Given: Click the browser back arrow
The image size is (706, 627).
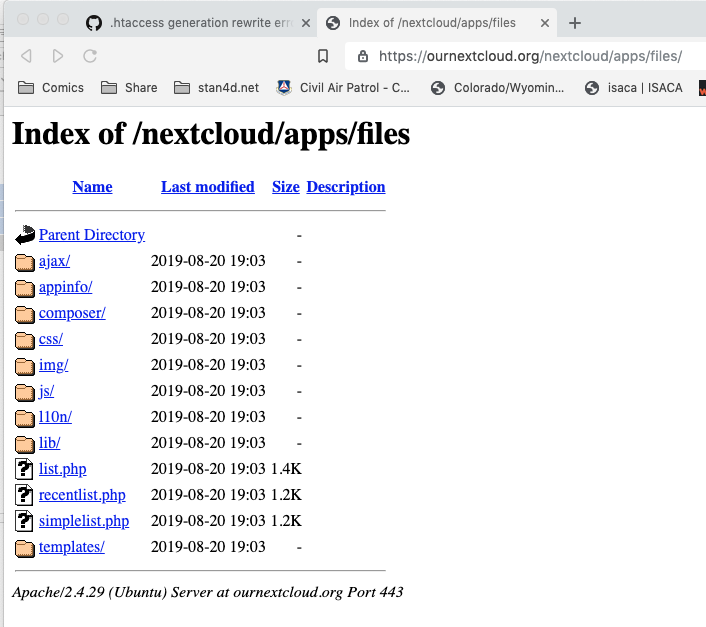Looking at the screenshot, I should tap(26, 56).
